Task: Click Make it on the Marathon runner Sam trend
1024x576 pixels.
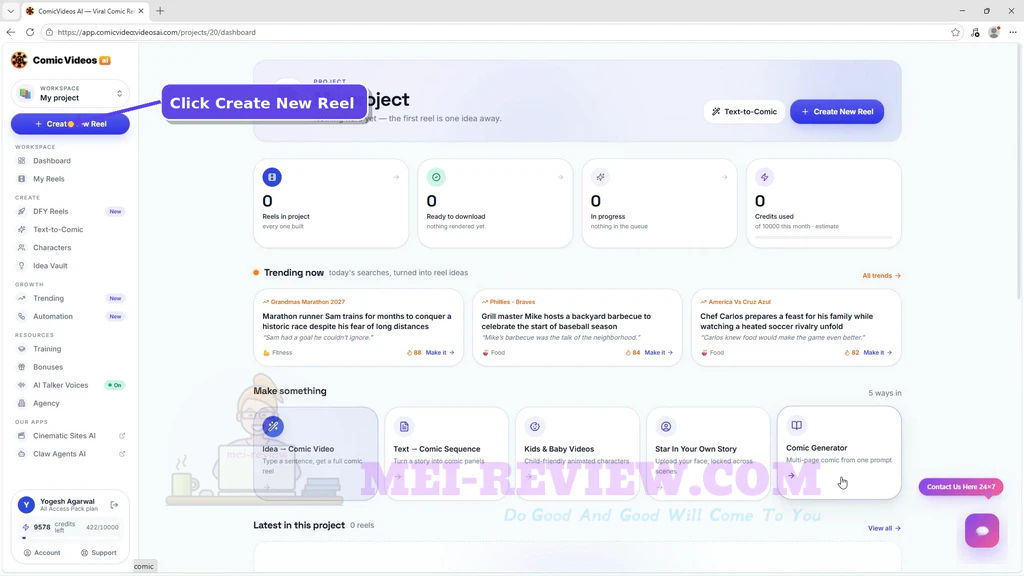Action: pyautogui.click(x=440, y=353)
